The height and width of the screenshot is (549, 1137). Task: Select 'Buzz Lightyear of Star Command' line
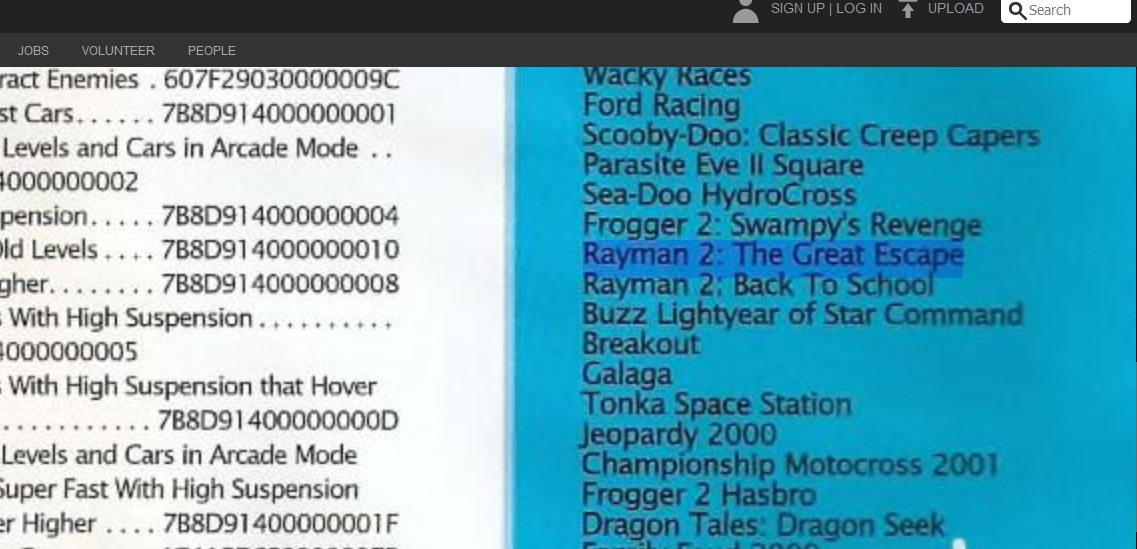pyautogui.click(x=803, y=315)
